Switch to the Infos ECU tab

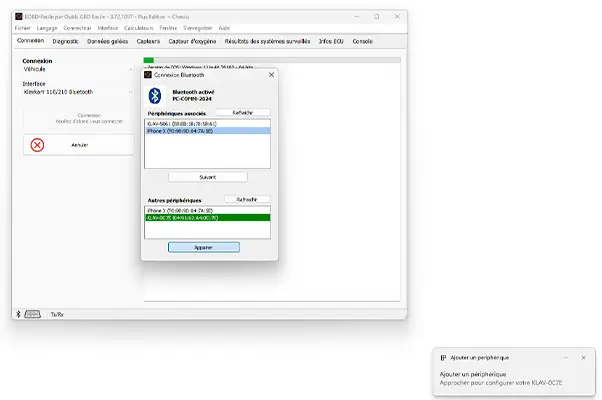pyautogui.click(x=331, y=41)
